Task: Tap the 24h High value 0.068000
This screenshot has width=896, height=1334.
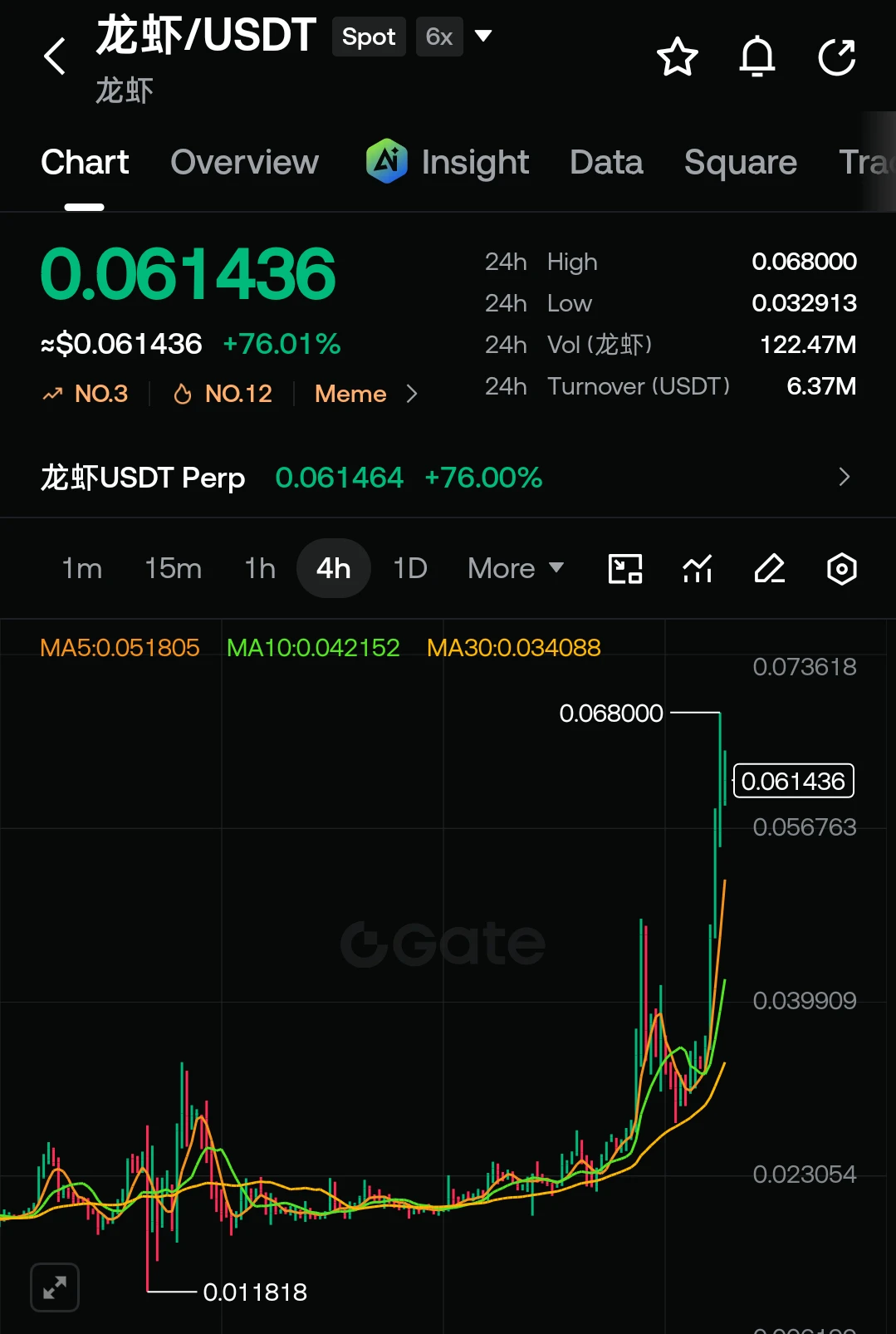Action: [x=804, y=262]
